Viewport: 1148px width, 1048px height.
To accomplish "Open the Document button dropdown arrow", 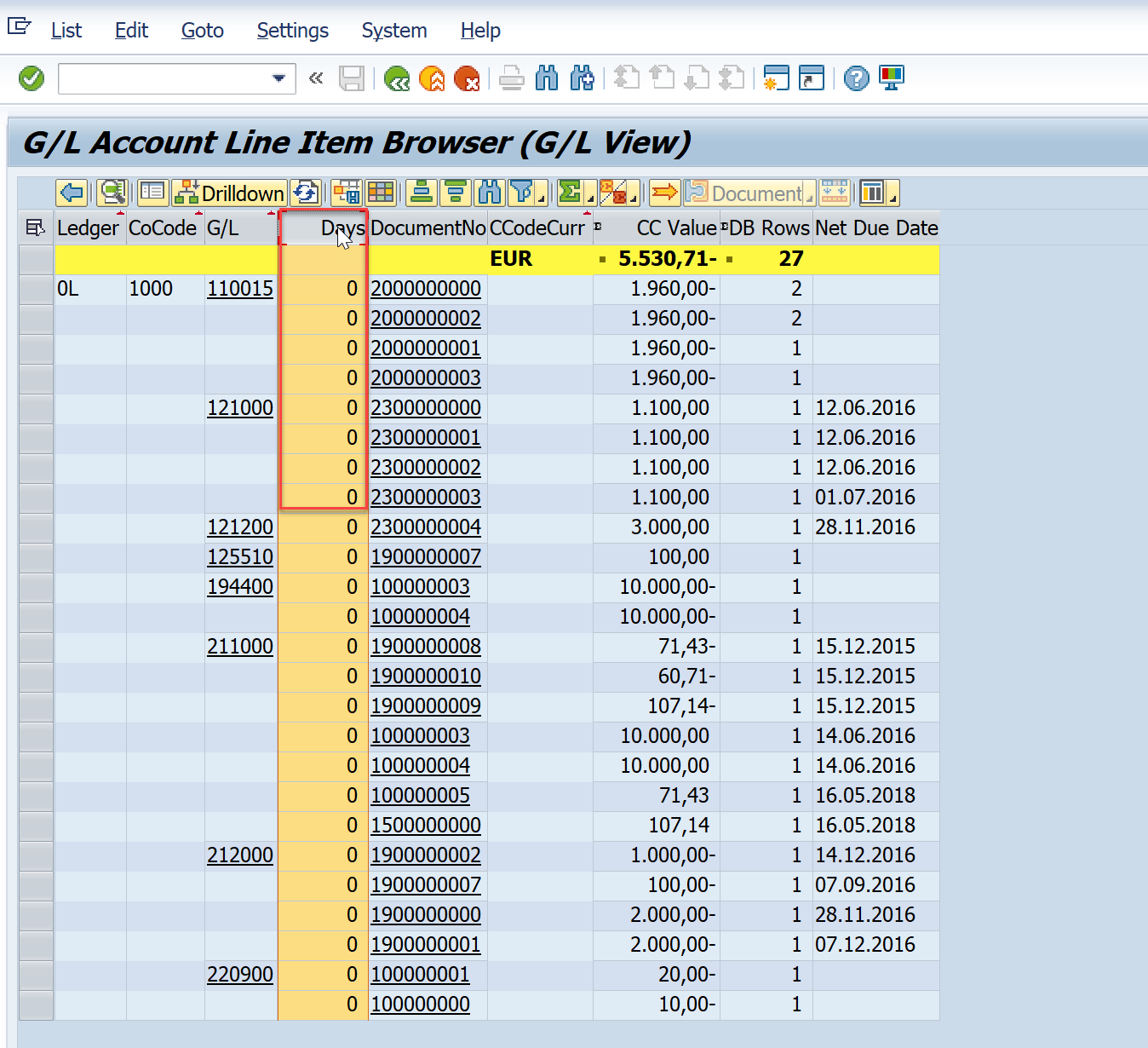I will point(810,199).
